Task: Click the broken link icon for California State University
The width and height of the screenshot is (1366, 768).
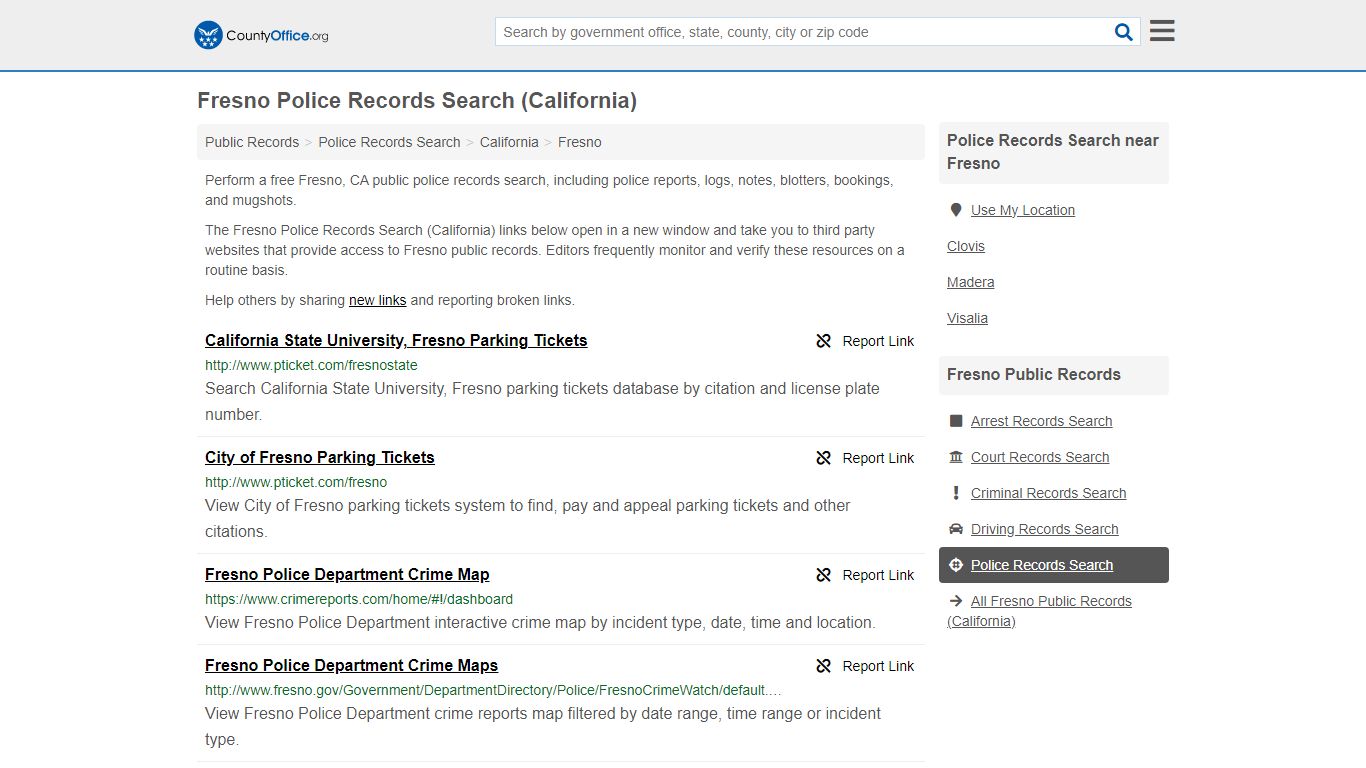Action: point(823,341)
